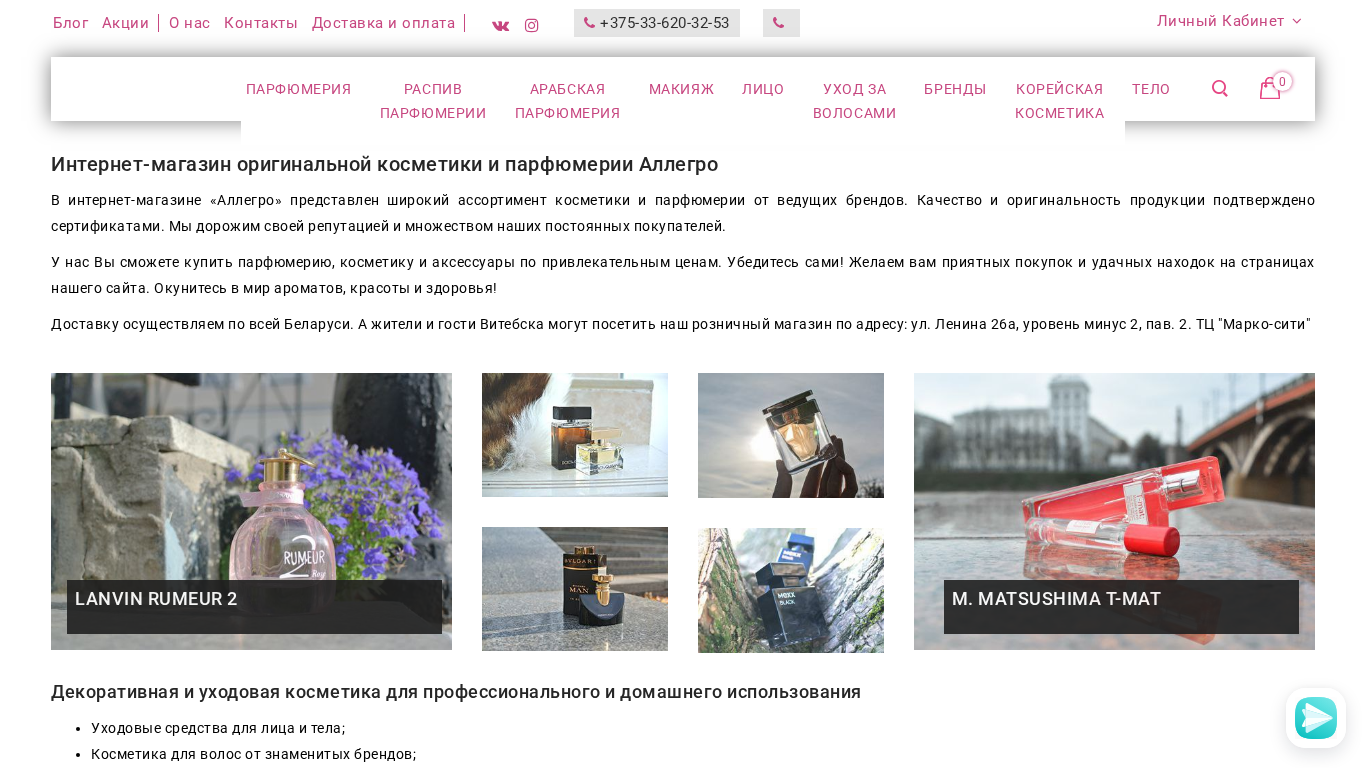Click the text Косметика для волос от знаменитых брендов
The height and width of the screenshot is (768, 1366).
[x=253, y=754]
